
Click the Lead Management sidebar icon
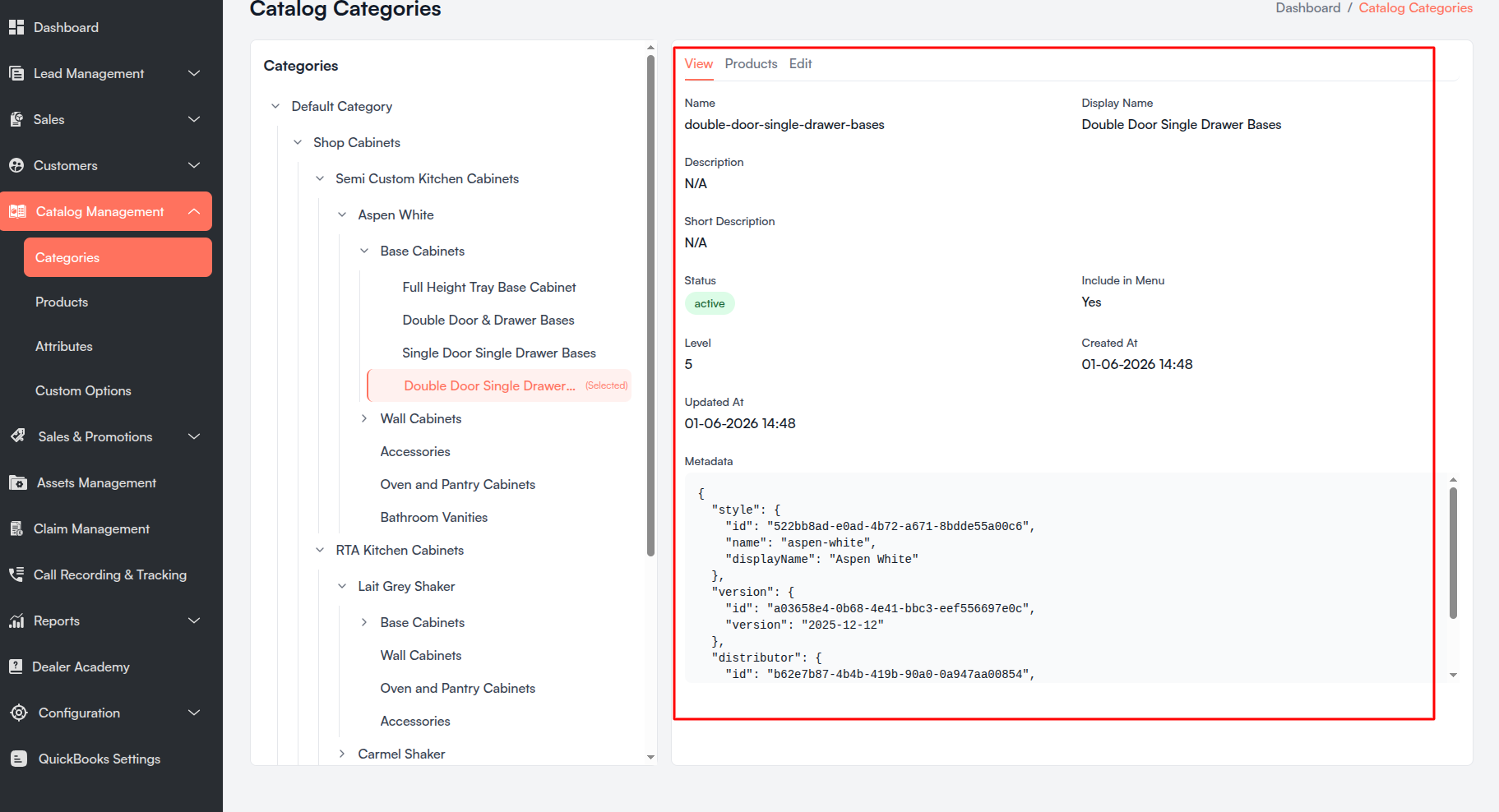click(16, 73)
